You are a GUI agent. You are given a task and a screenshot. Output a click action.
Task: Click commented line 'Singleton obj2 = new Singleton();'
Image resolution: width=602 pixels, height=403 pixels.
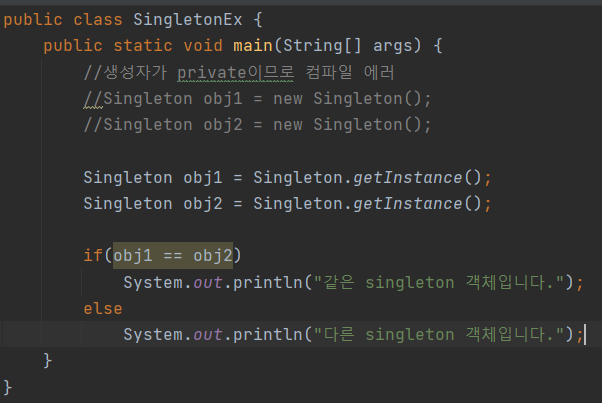click(258, 125)
